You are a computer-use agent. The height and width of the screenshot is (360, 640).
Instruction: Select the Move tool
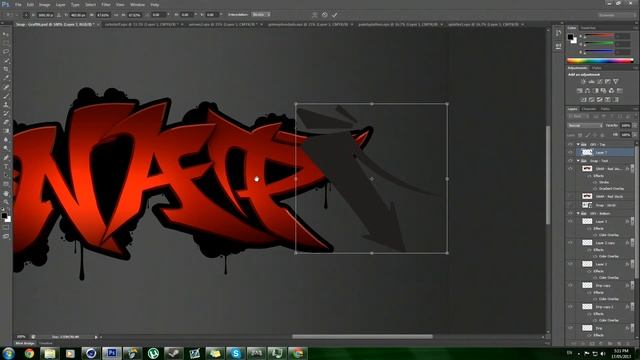click(6, 34)
